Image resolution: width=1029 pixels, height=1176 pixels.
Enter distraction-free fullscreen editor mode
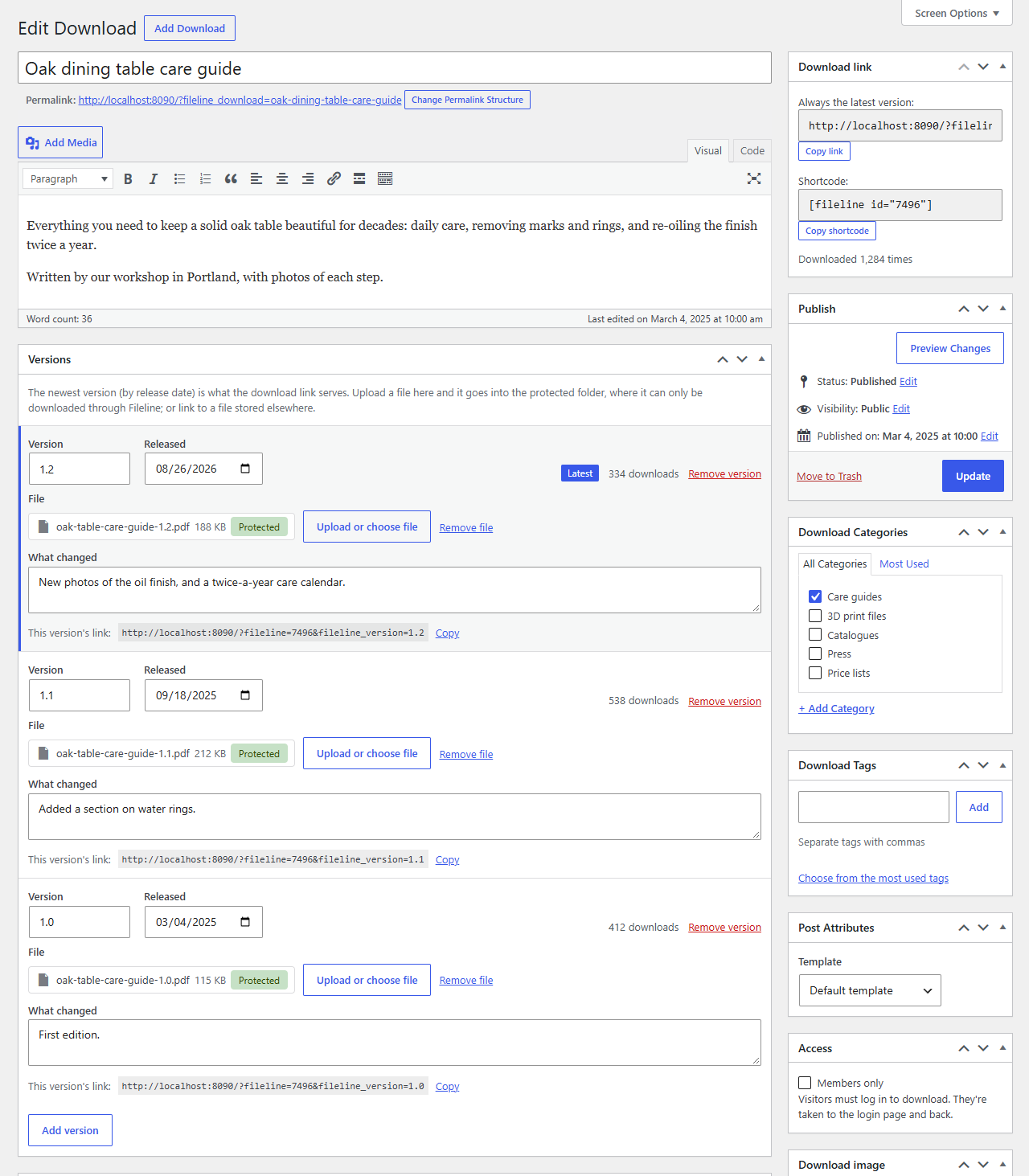[754, 178]
